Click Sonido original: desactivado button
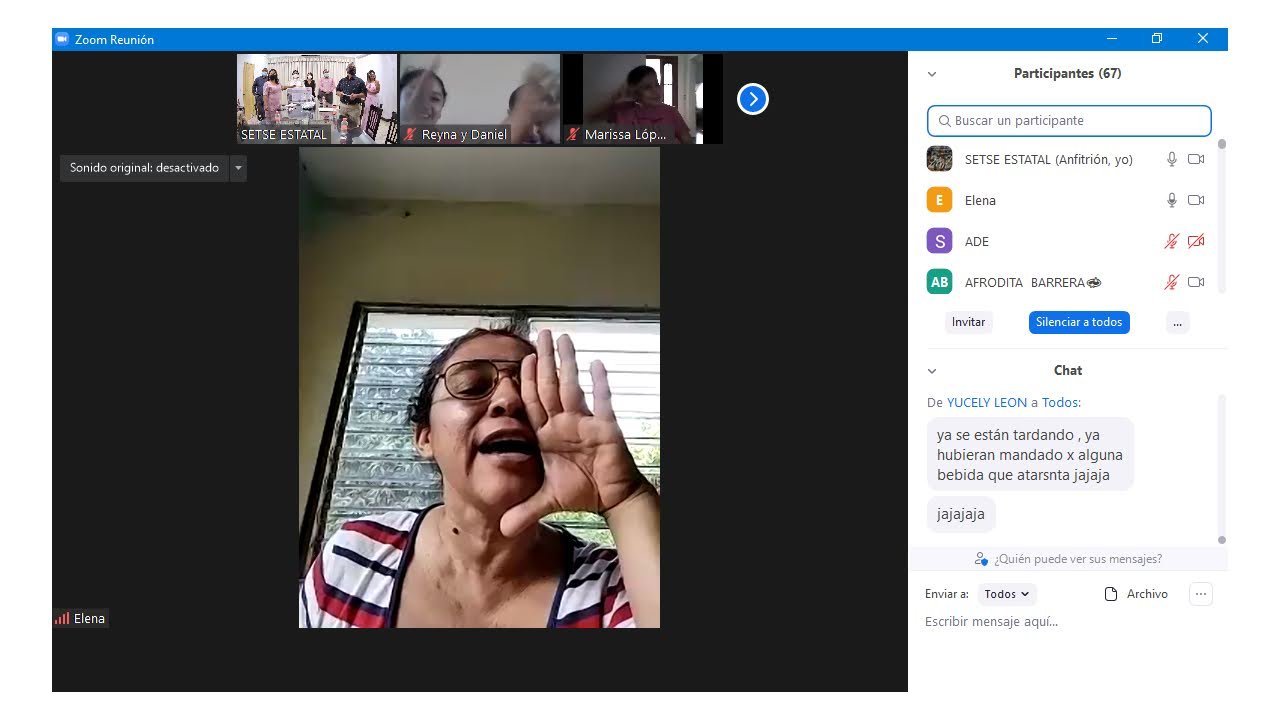1280x720 pixels. coord(144,168)
